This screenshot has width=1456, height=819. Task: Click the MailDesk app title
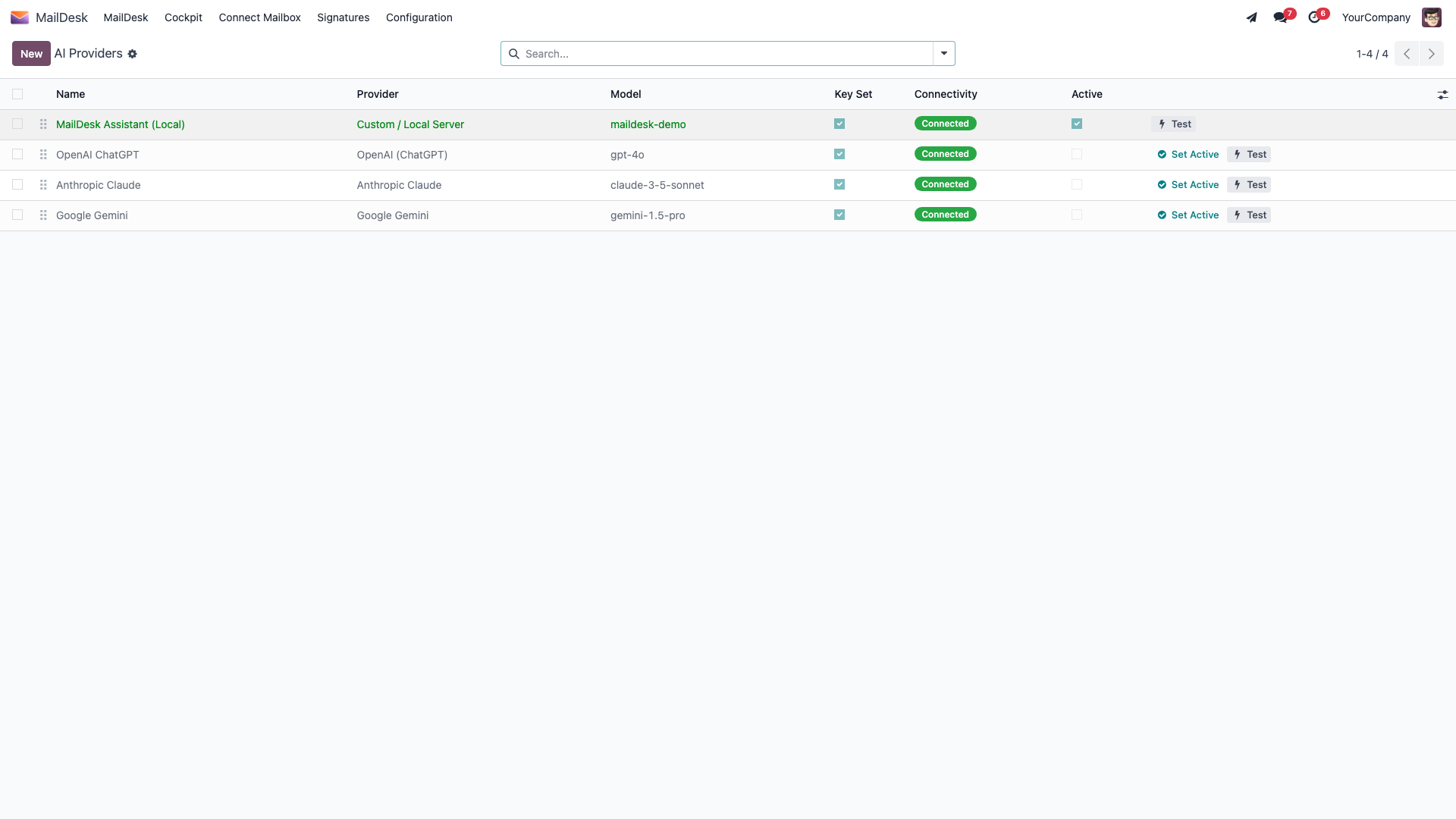(x=61, y=17)
